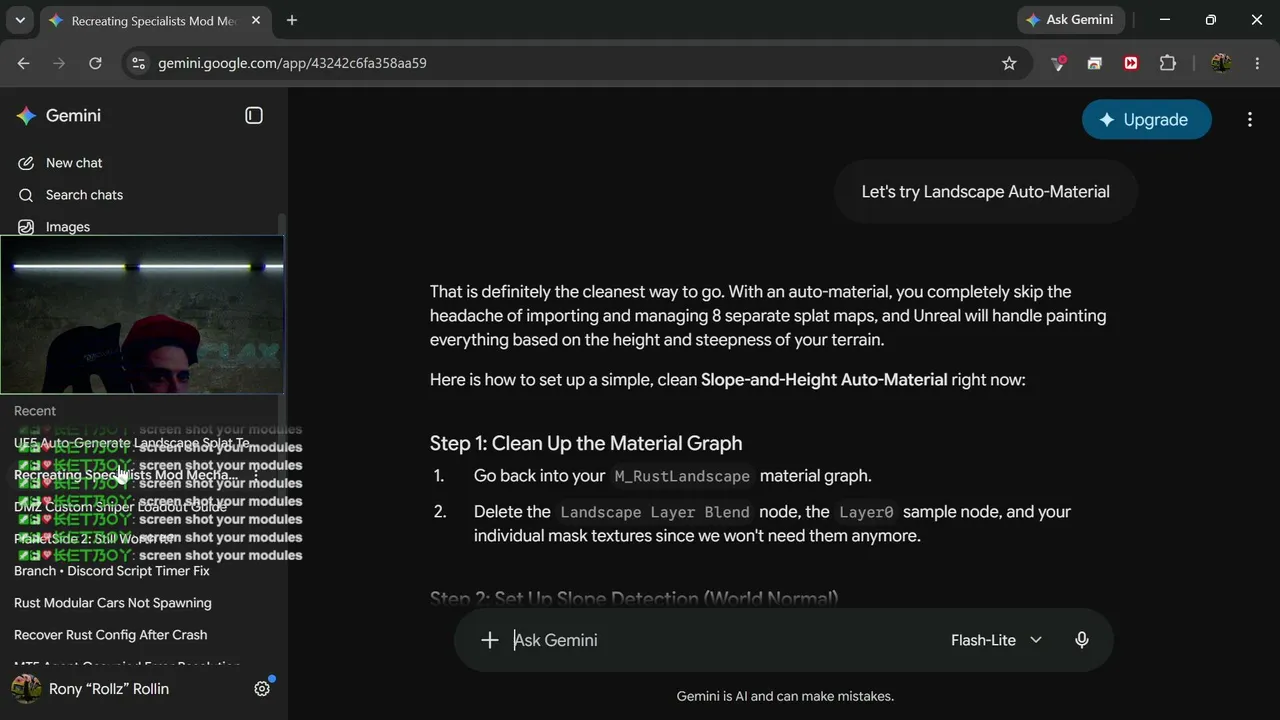Reload the Gemini page
This screenshot has height=720, width=1280.
(x=95, y=63)
